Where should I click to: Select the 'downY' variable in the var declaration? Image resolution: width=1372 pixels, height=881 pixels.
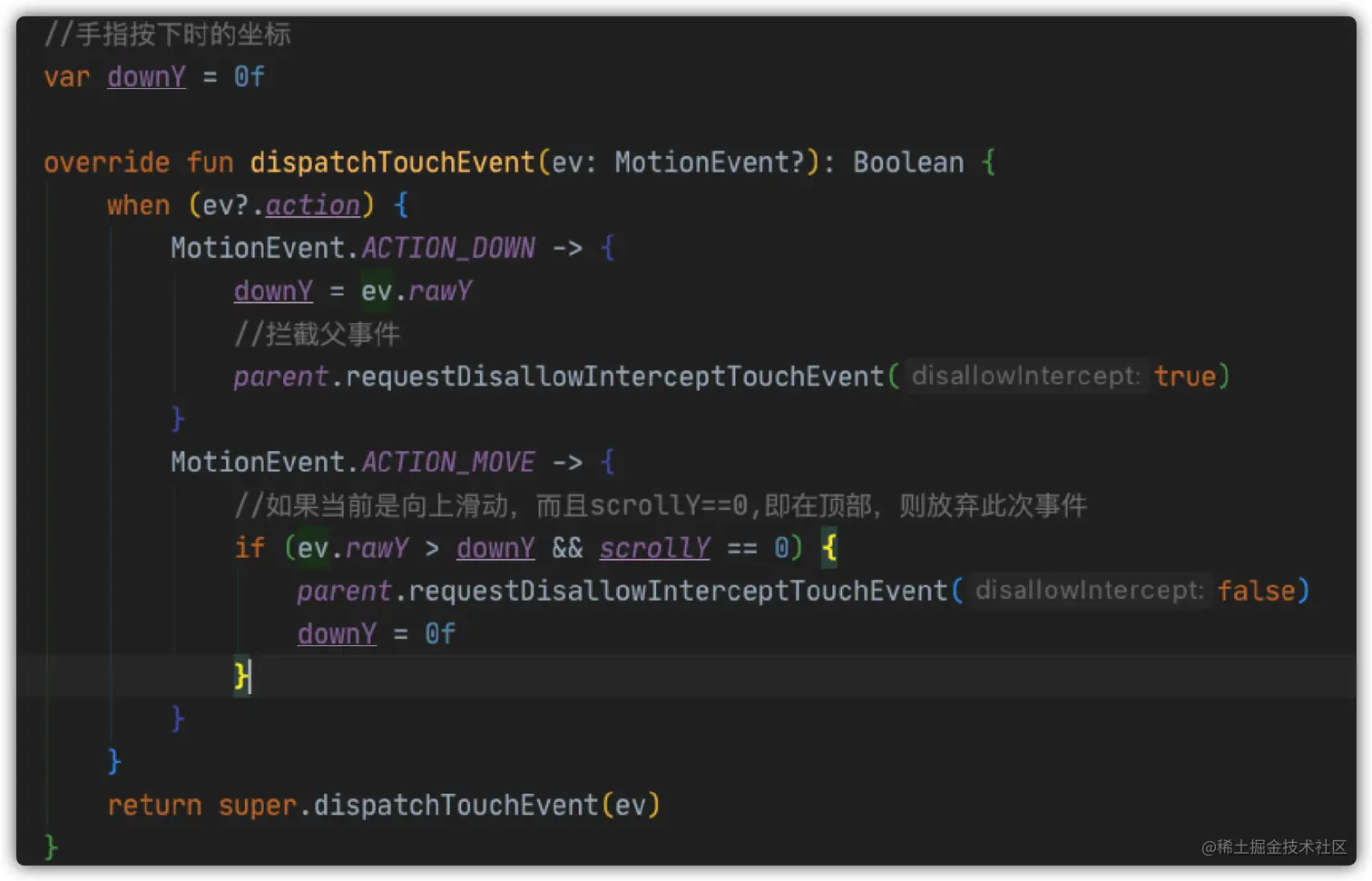146,77
